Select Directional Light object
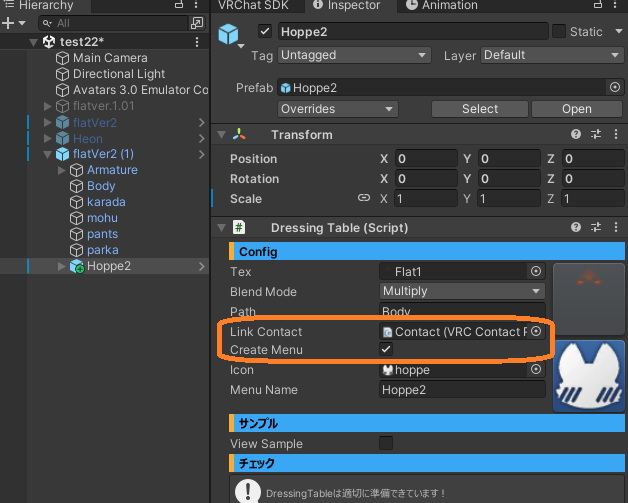The image size is (628, 503). coord(119,74)
